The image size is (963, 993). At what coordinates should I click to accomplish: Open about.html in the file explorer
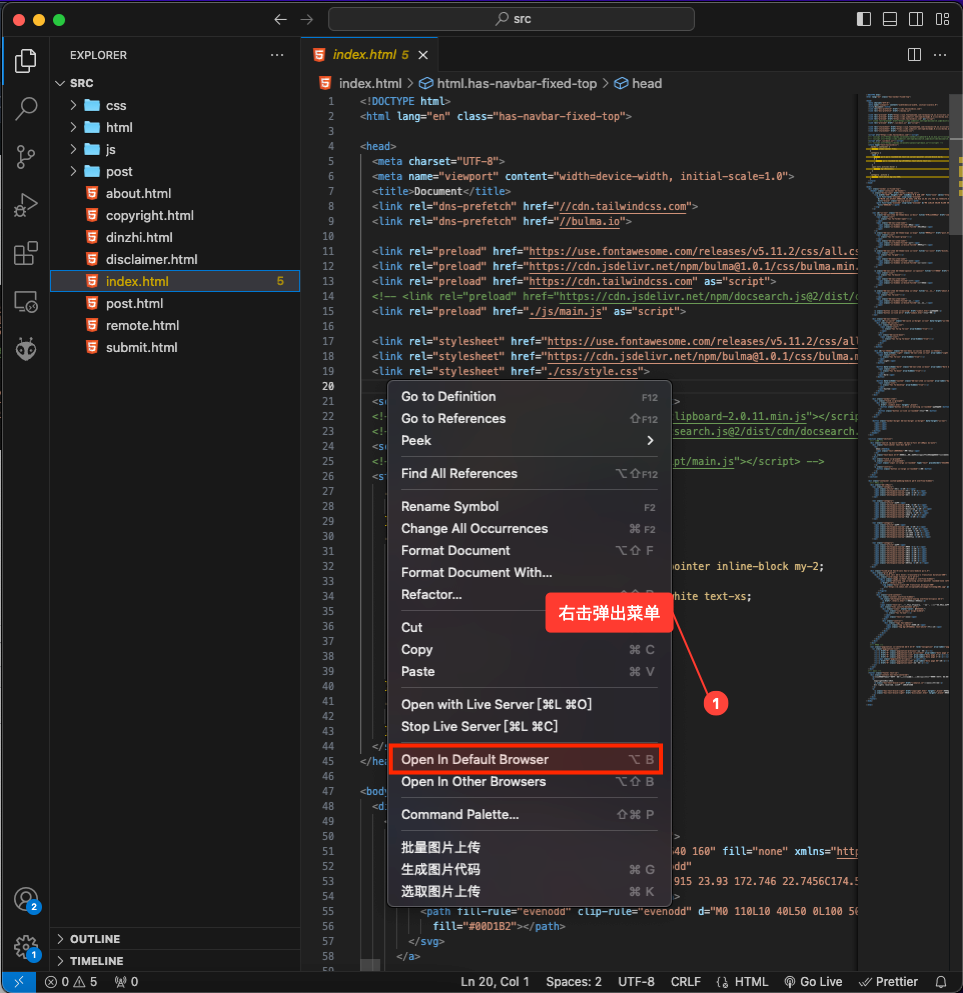(x=138, y=193)
